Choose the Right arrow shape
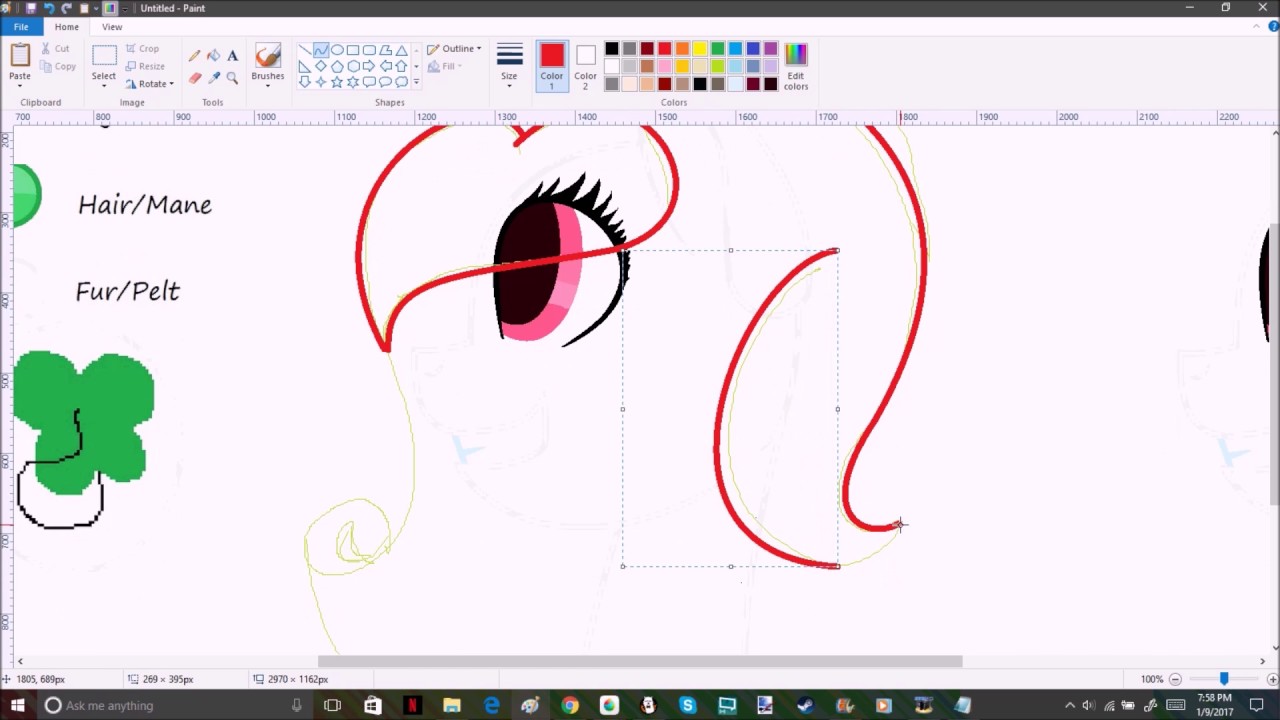 click(x=369, y=66)
